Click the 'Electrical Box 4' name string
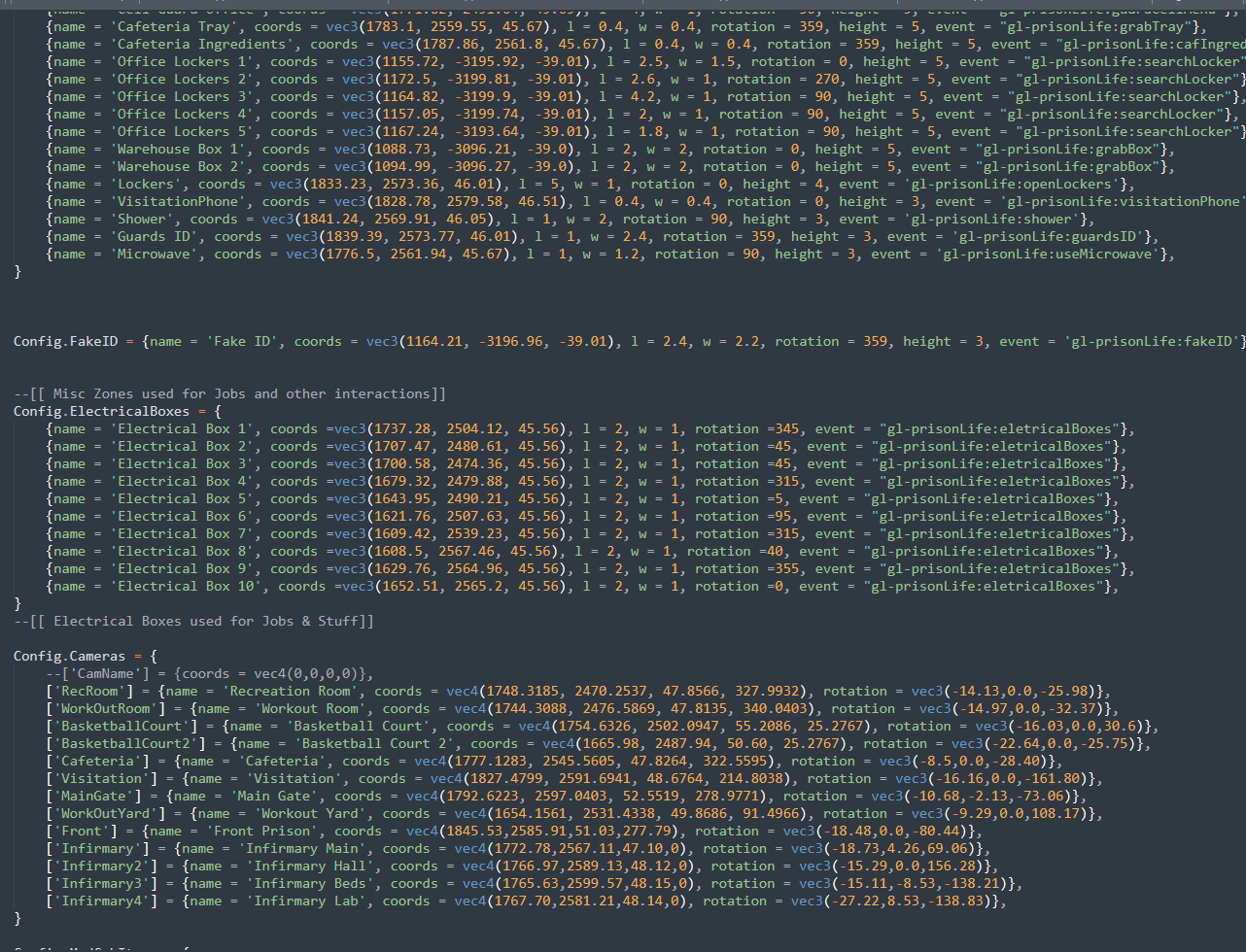The height and width of the screenshot is (952, 1246). point(183,481)
